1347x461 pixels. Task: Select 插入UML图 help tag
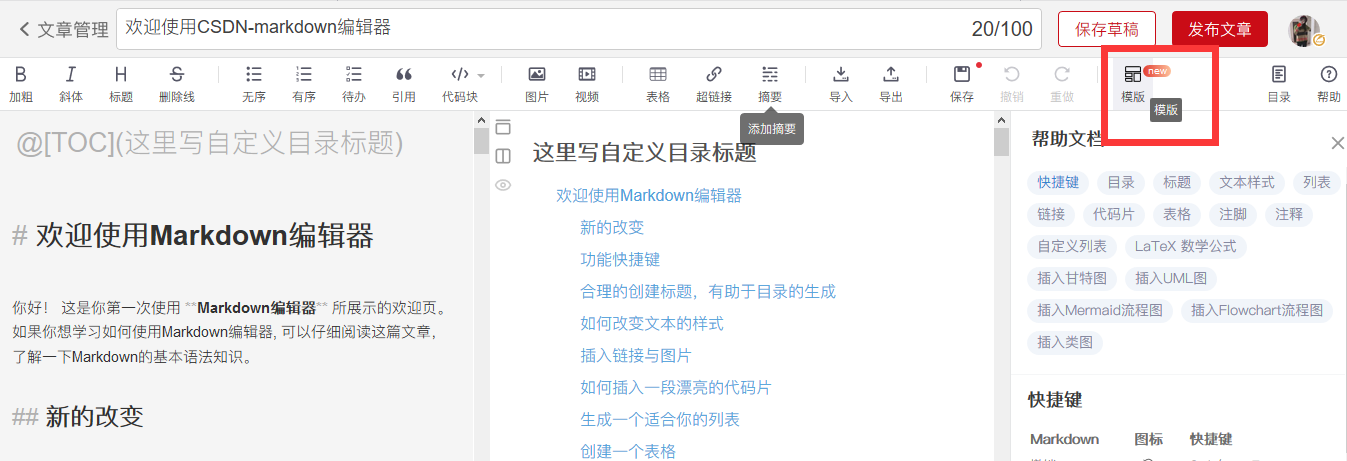click(1171, 278)
